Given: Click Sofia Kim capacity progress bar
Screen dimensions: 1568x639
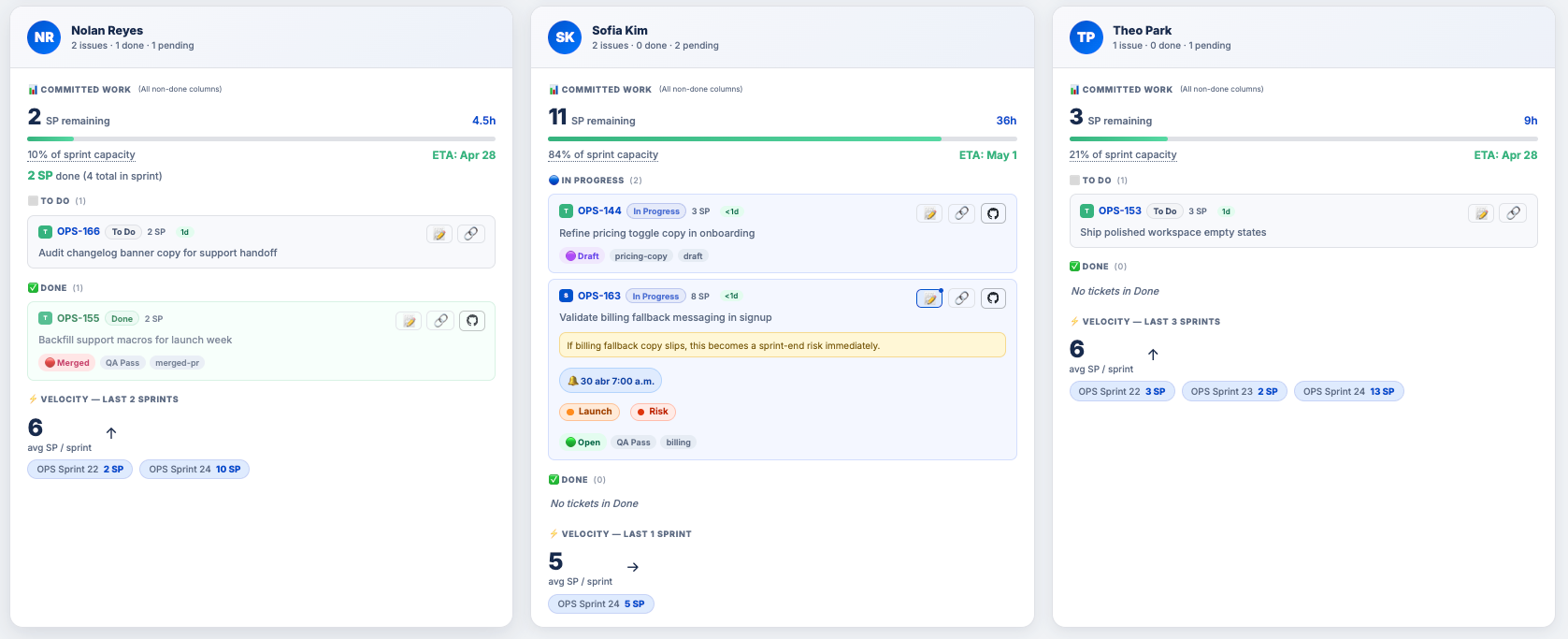Looking at the screenshot, I should coord(783,138).
